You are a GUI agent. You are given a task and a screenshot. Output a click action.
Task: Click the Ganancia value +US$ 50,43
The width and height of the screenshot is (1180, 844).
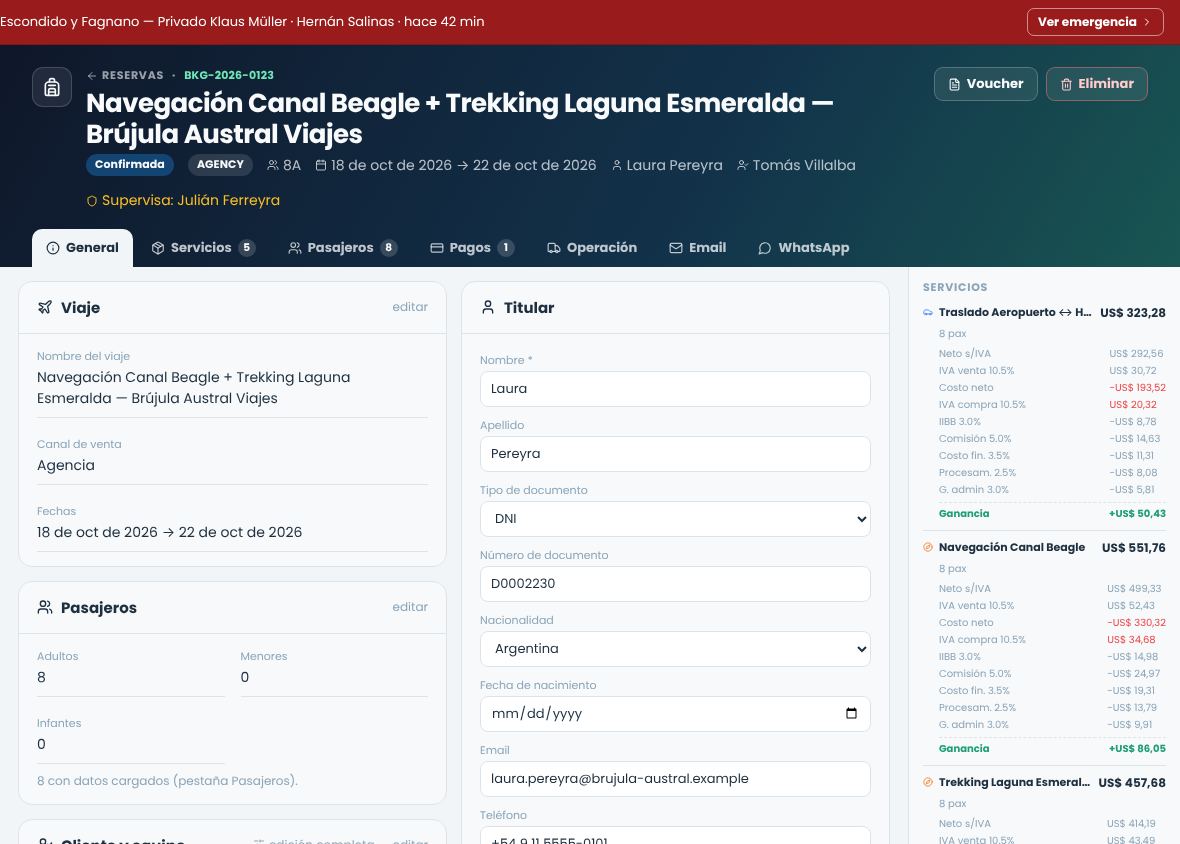(x=1137, y=514)
